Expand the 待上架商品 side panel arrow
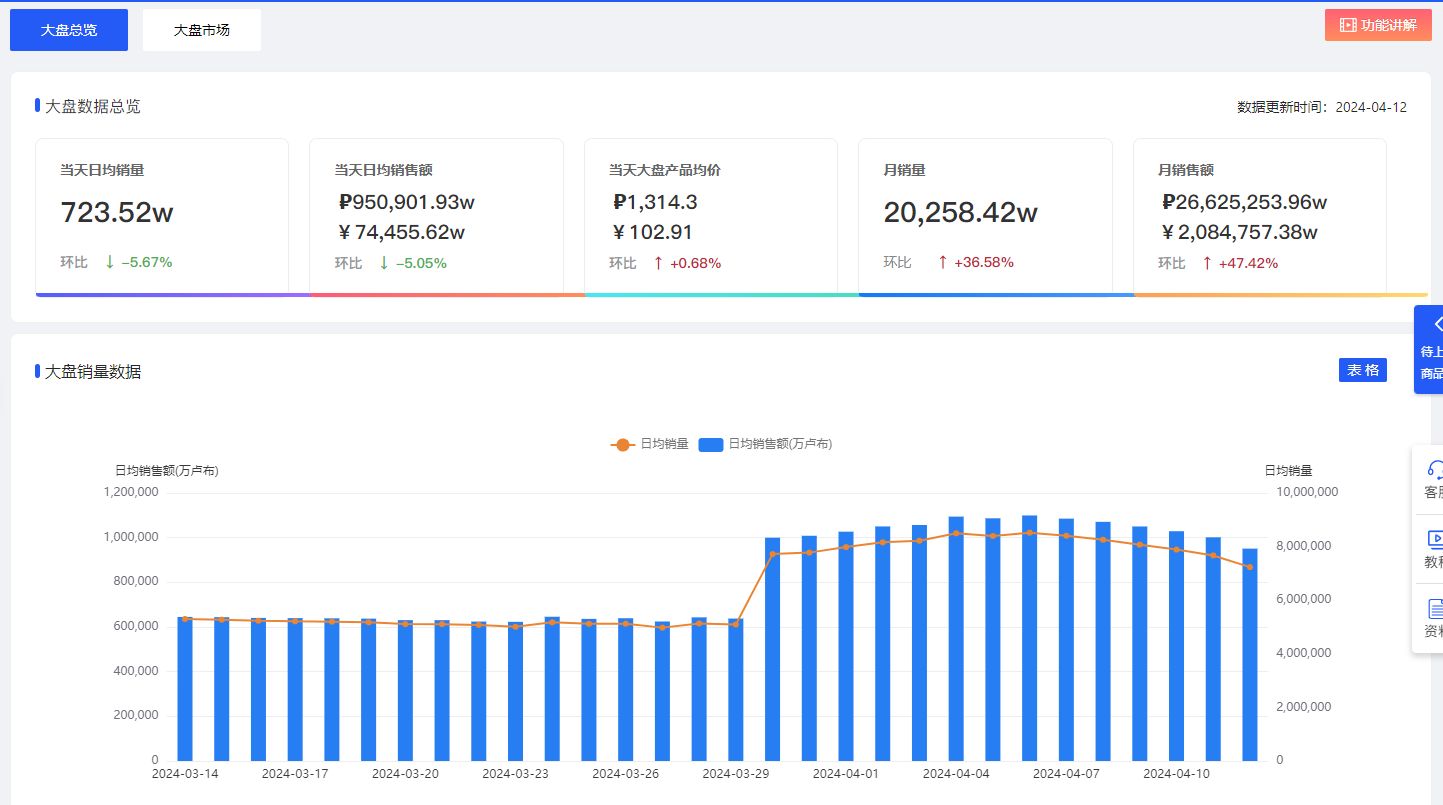Viewport: 1443px width, 805px height. click(1436, 324)
